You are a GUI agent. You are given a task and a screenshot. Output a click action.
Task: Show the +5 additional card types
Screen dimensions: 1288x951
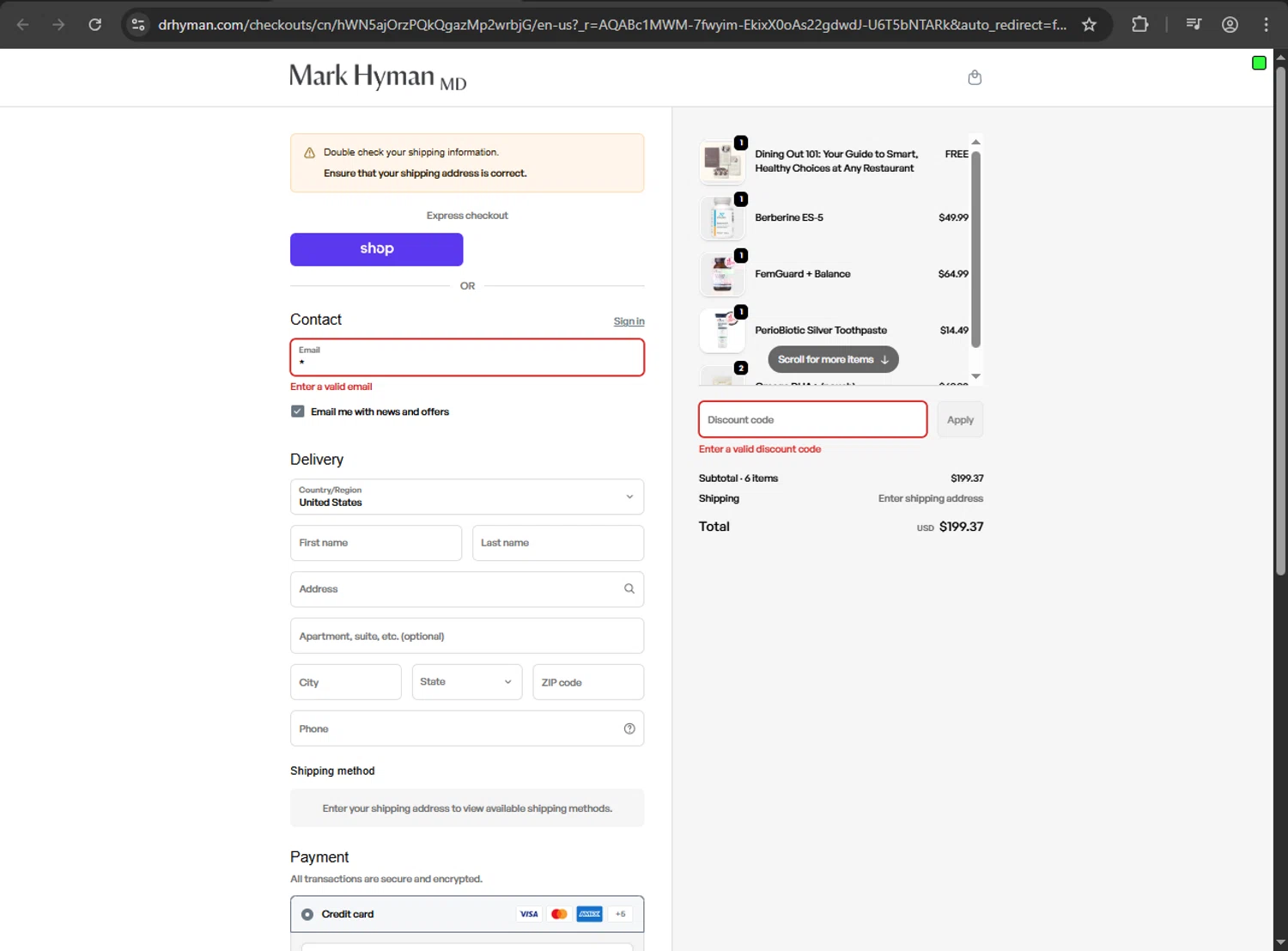tap(620, 914)
